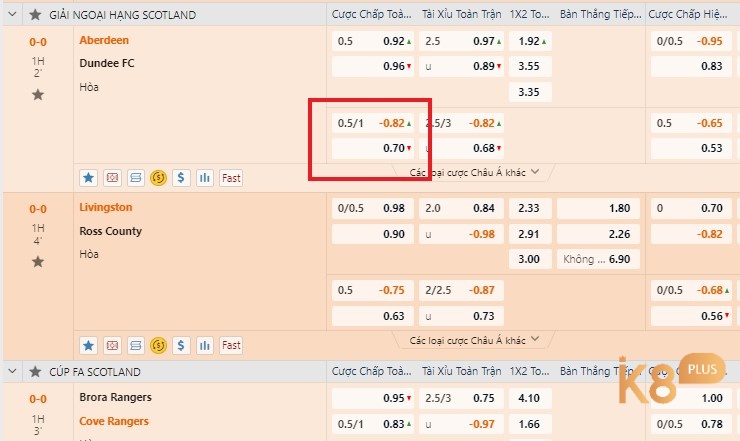Viewport: 740px width, 441px height.
Task: Select first-half 0.5 handicap odds -0.65
Action: [691, 123]
